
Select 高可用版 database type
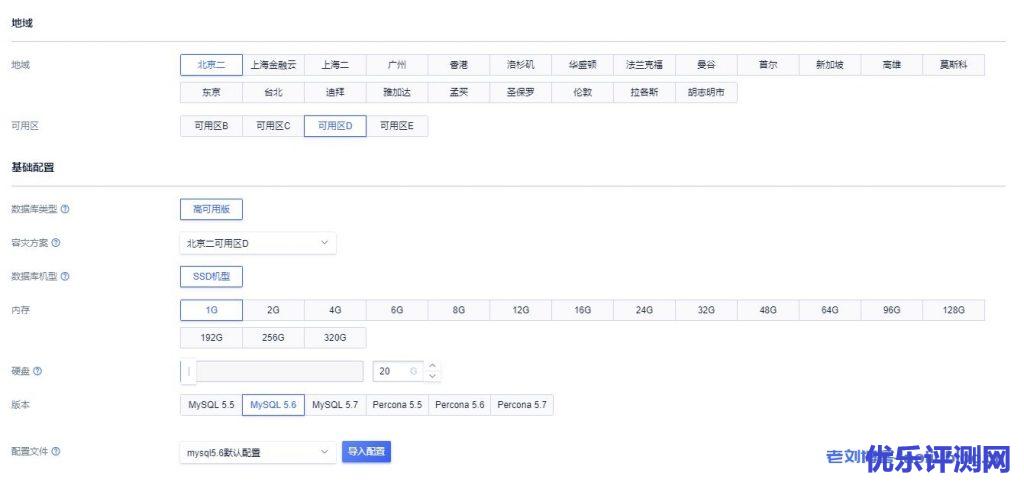click(x=211, y=209)
